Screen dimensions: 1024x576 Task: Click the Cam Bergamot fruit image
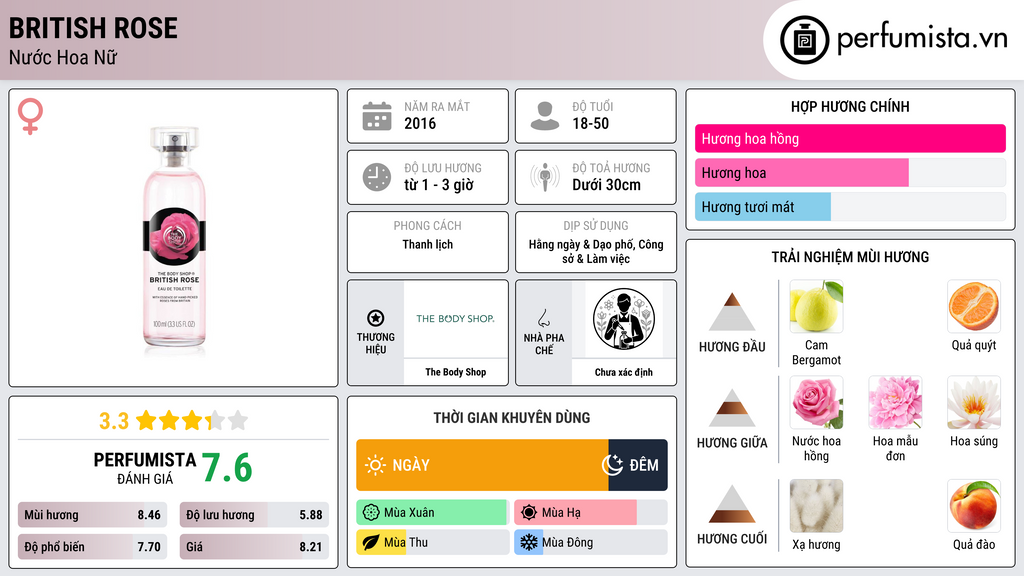tap(816, 306)
